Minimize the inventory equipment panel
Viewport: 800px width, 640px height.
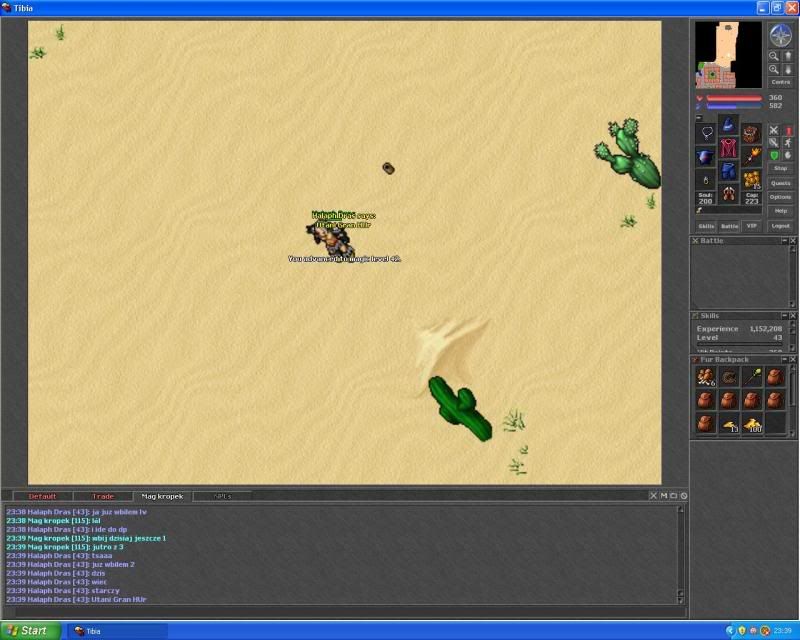(699, 118)
